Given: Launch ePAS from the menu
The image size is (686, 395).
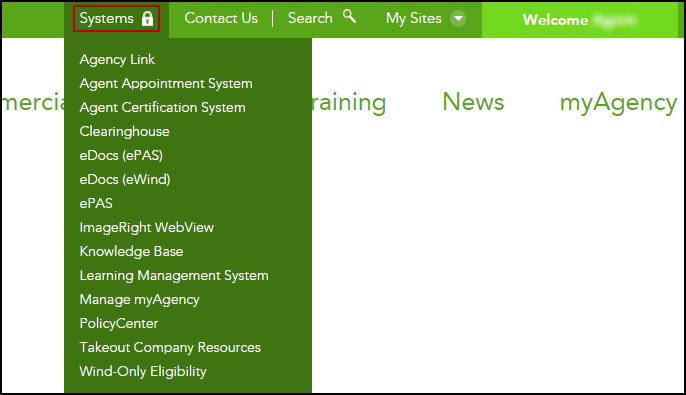Looking at the screenshot, I should pos(96,203).
